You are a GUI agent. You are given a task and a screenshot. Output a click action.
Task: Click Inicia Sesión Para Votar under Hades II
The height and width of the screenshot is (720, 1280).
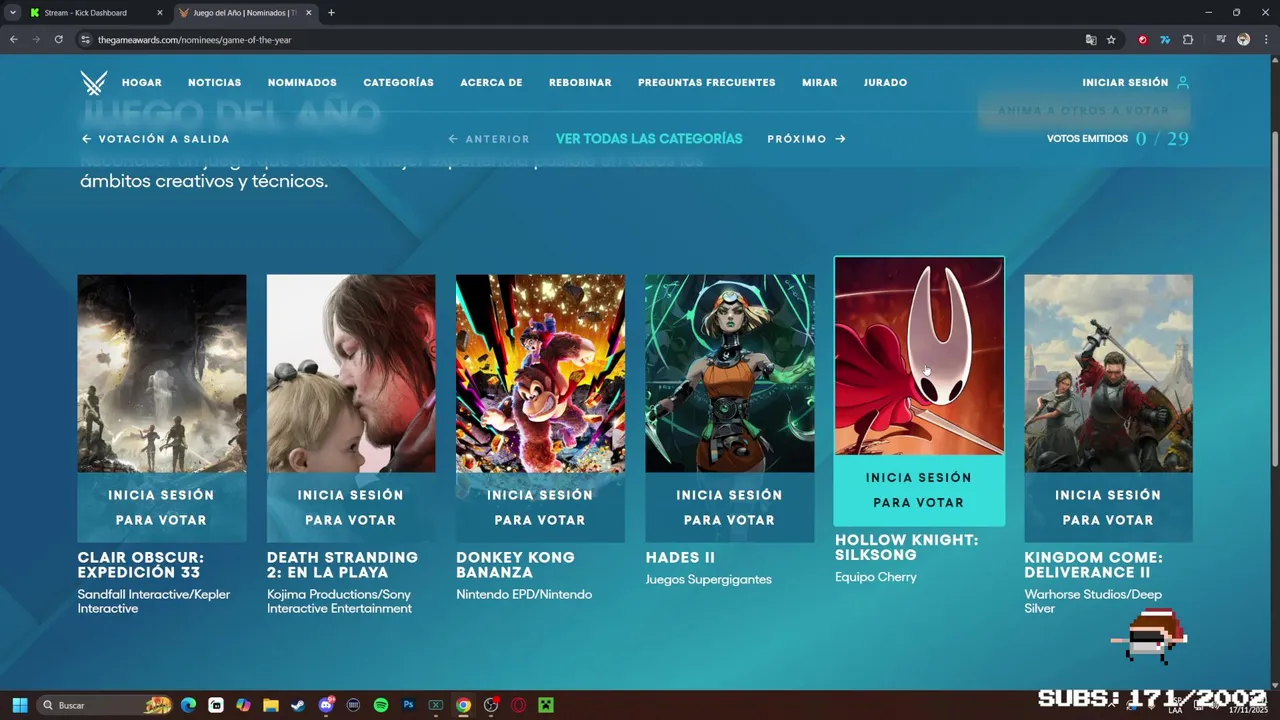(730, 507)
